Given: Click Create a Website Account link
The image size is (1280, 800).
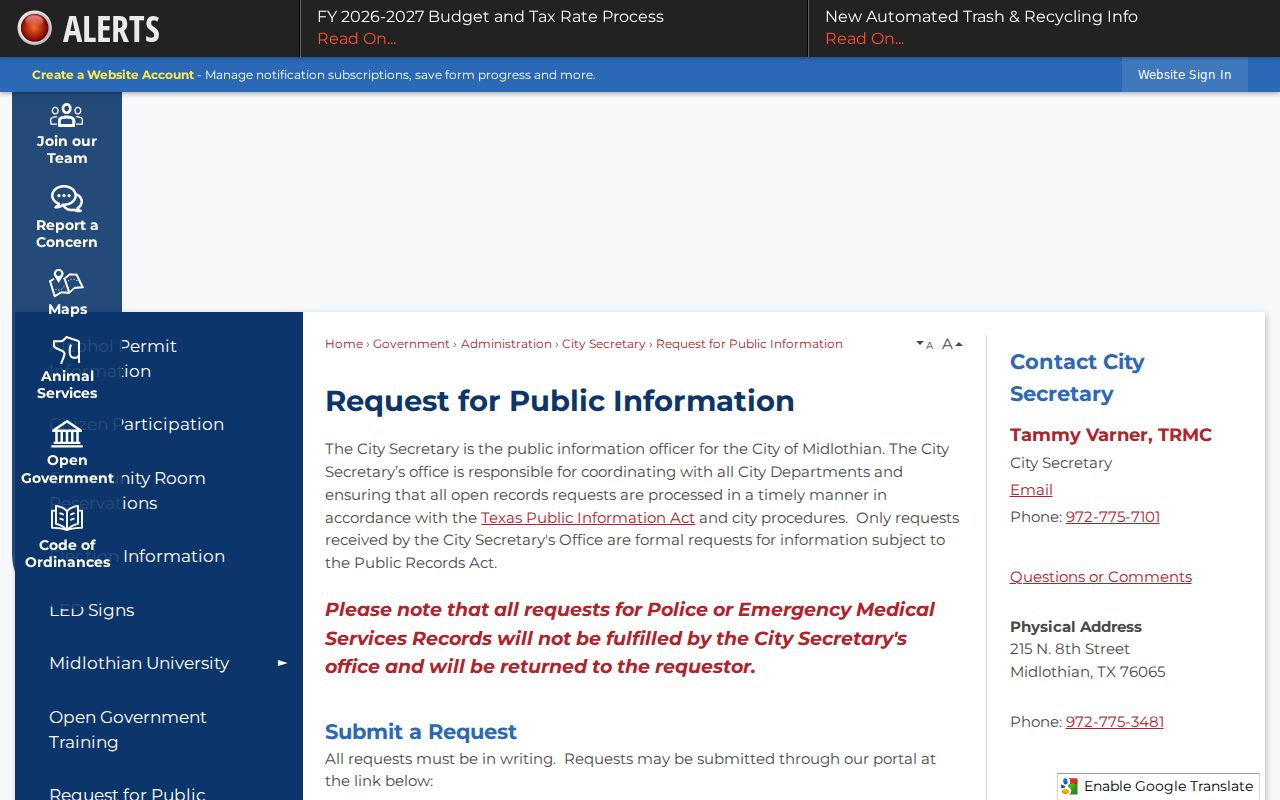Looking at the screenshot, I should 113,75.
